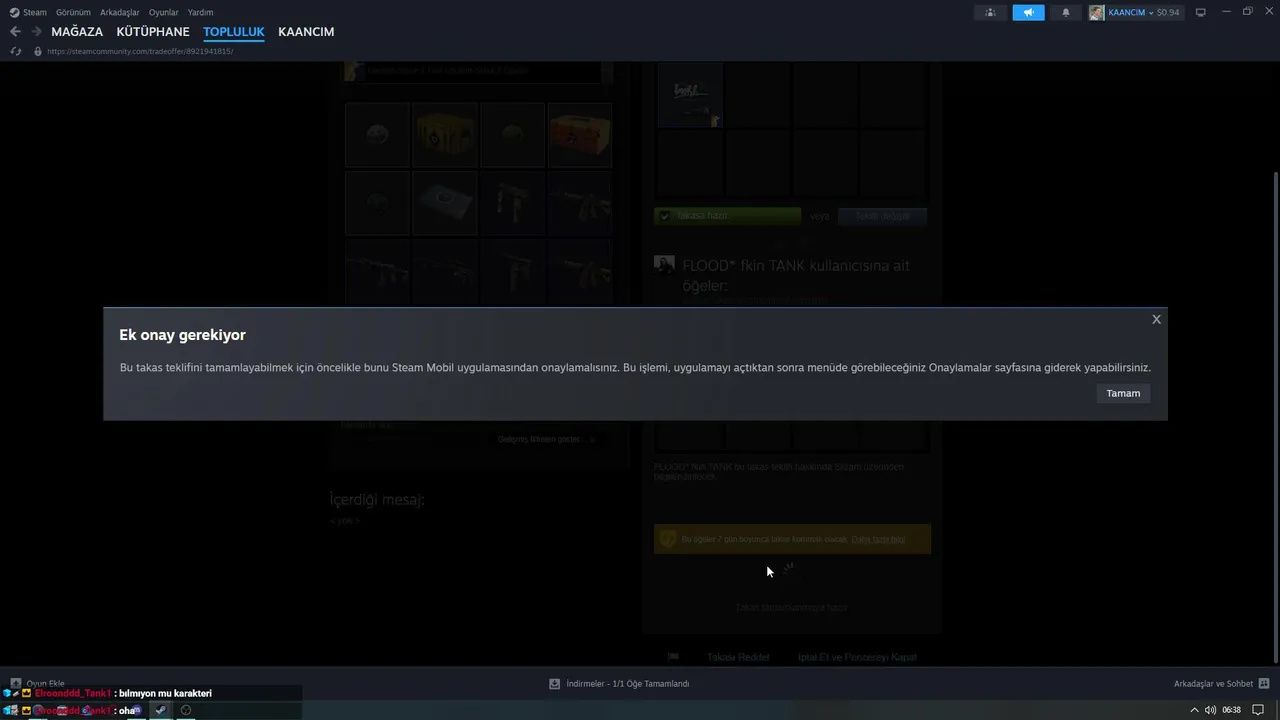
Task: Click the downloads icon in footer
Action: pyautogui.click(x=554, y=684)
